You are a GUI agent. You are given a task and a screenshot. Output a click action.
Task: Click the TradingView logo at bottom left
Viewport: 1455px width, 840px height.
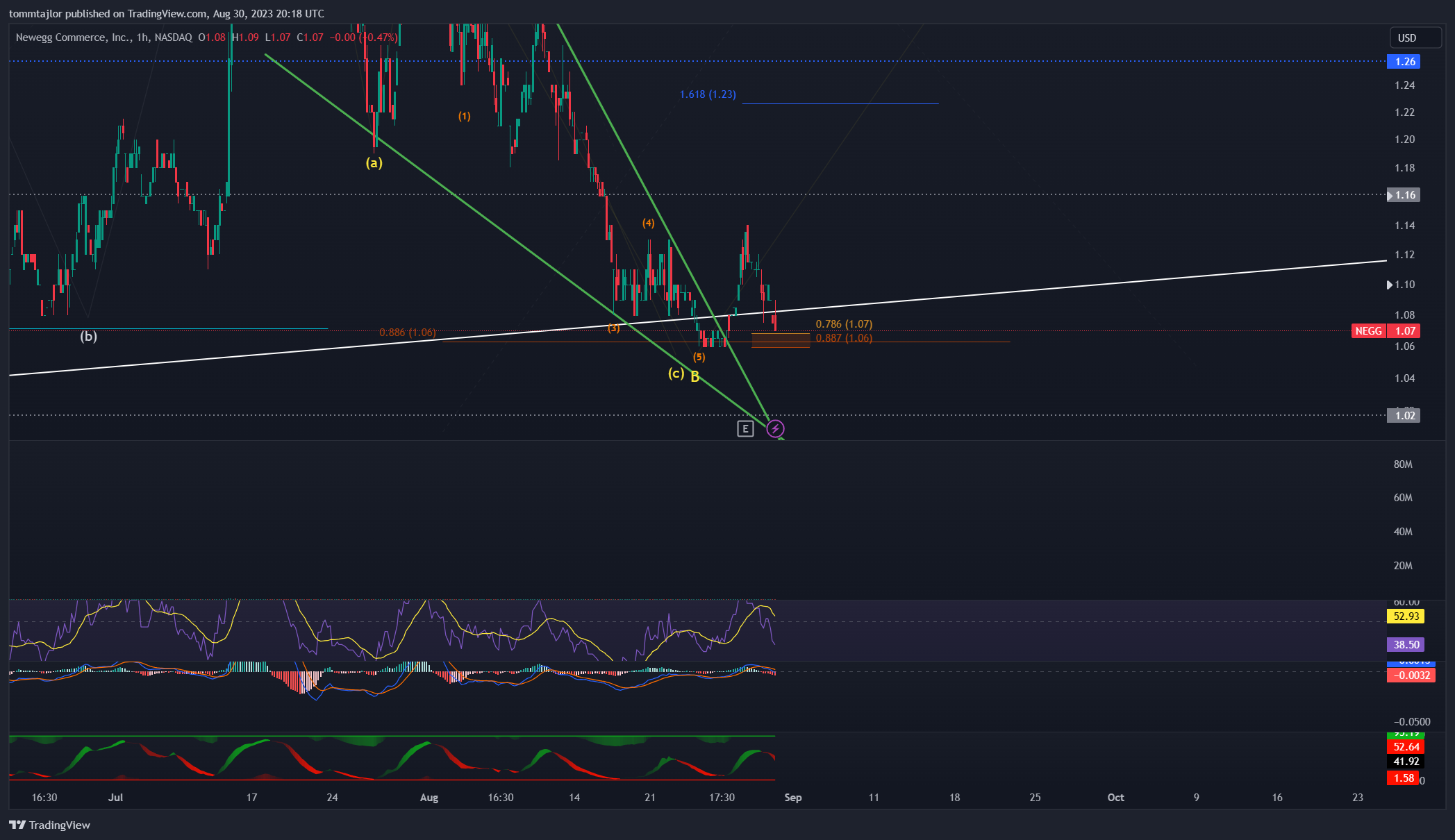[50, 825]
